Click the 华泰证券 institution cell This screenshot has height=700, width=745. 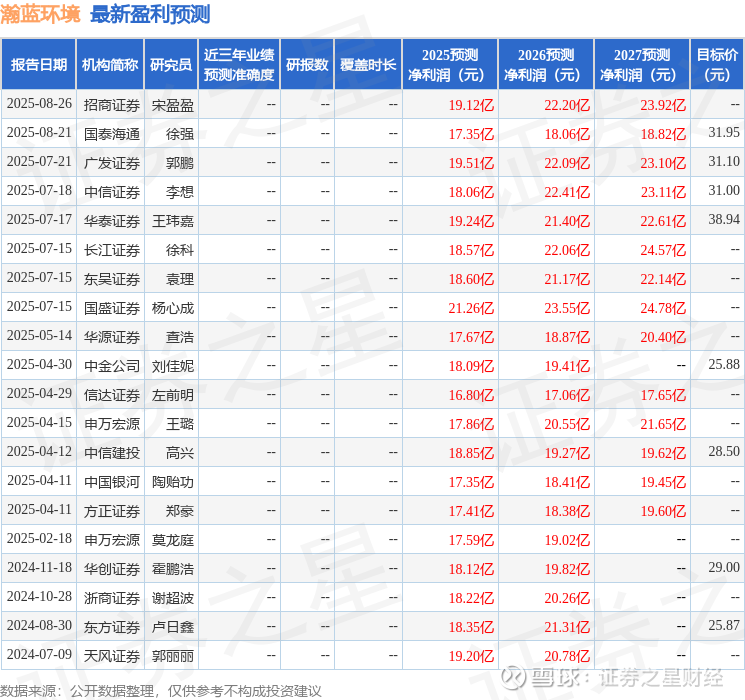[x=112, y=221]
